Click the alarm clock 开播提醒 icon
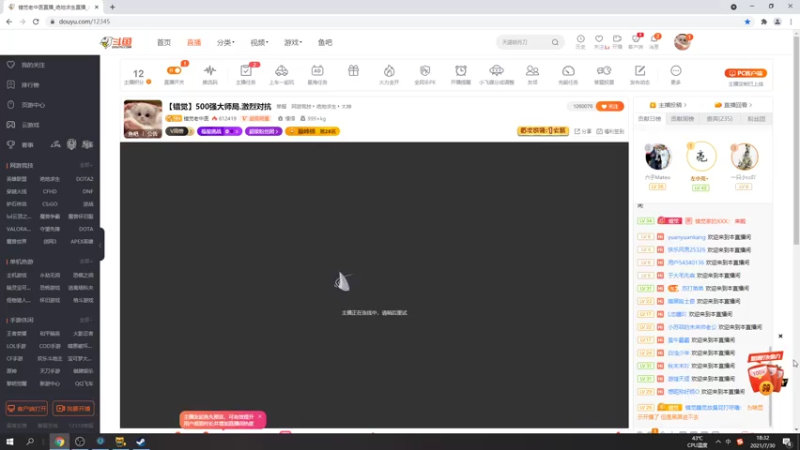The width and height of the screenshot is (800, 450). coord(461,71)
